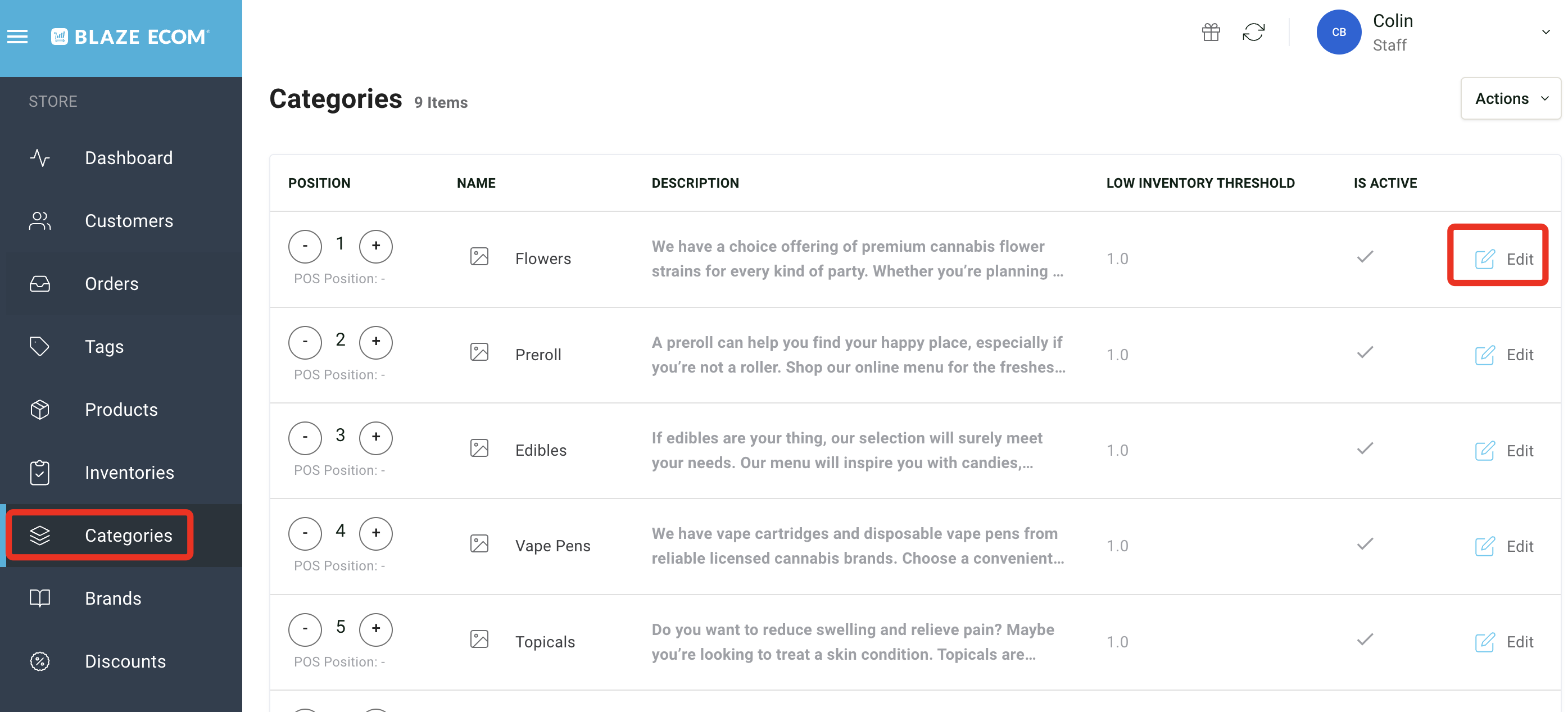Viewport: 1568px width, 712px height.
Task: Click the Flowers category image icon
Action: point(479,257)
